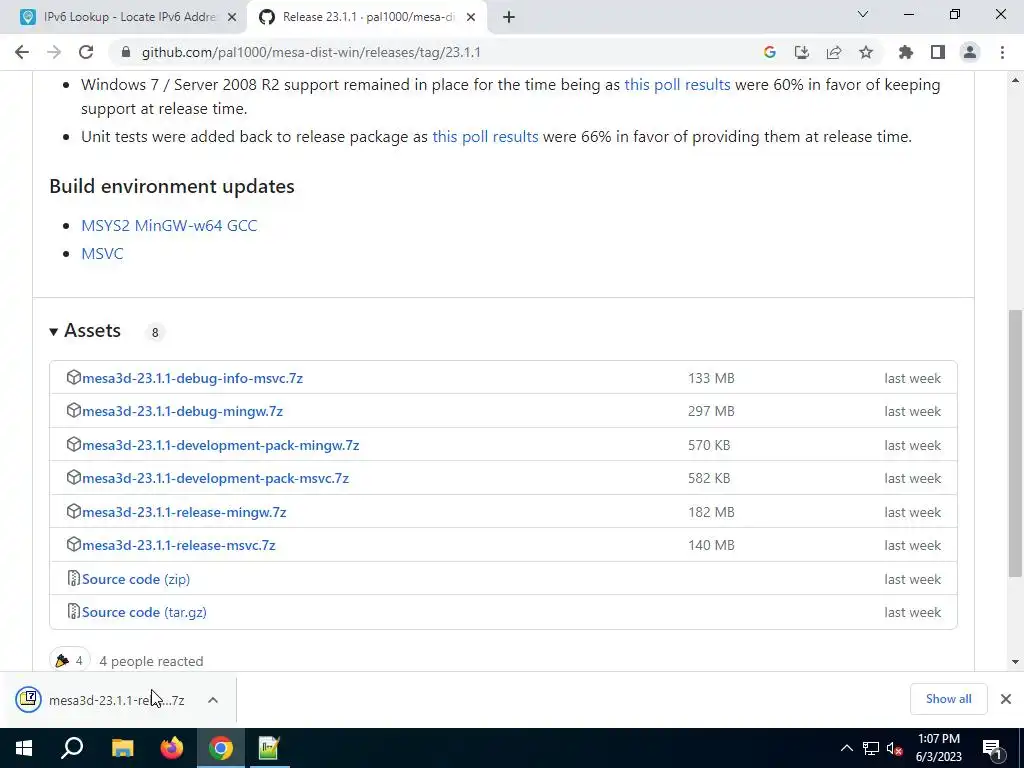Click Chrome icon in taskbar
Viewport: 1024px width, 768px height.
click(x=221, y=748)
